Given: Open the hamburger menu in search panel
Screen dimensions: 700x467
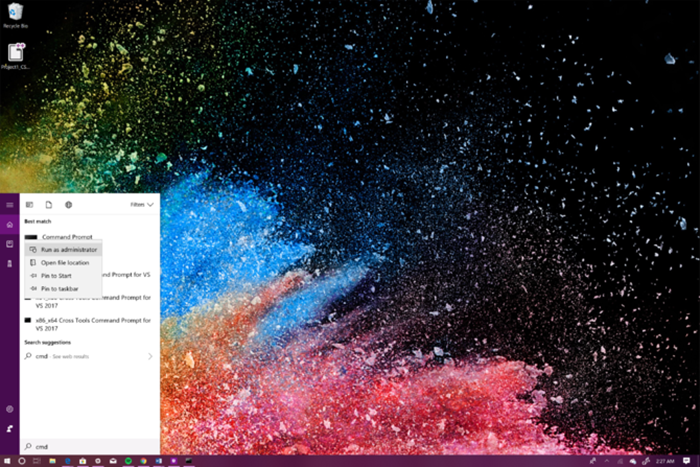Looking at the screenshot, I should coord(10,204).
